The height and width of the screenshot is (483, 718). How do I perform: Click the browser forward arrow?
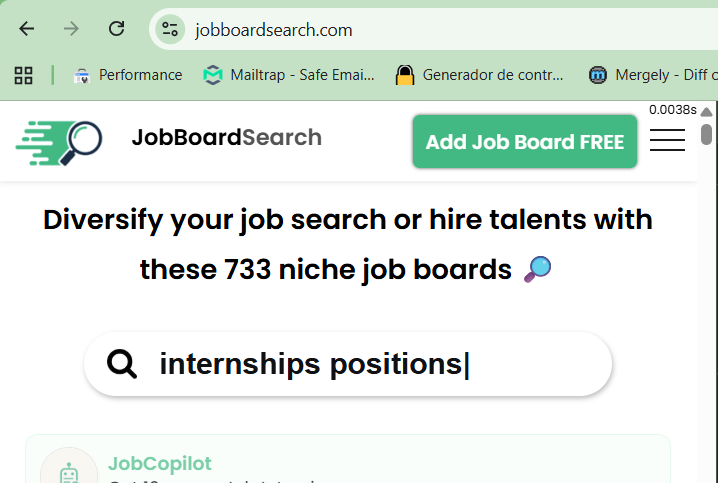tap(71, 29)
